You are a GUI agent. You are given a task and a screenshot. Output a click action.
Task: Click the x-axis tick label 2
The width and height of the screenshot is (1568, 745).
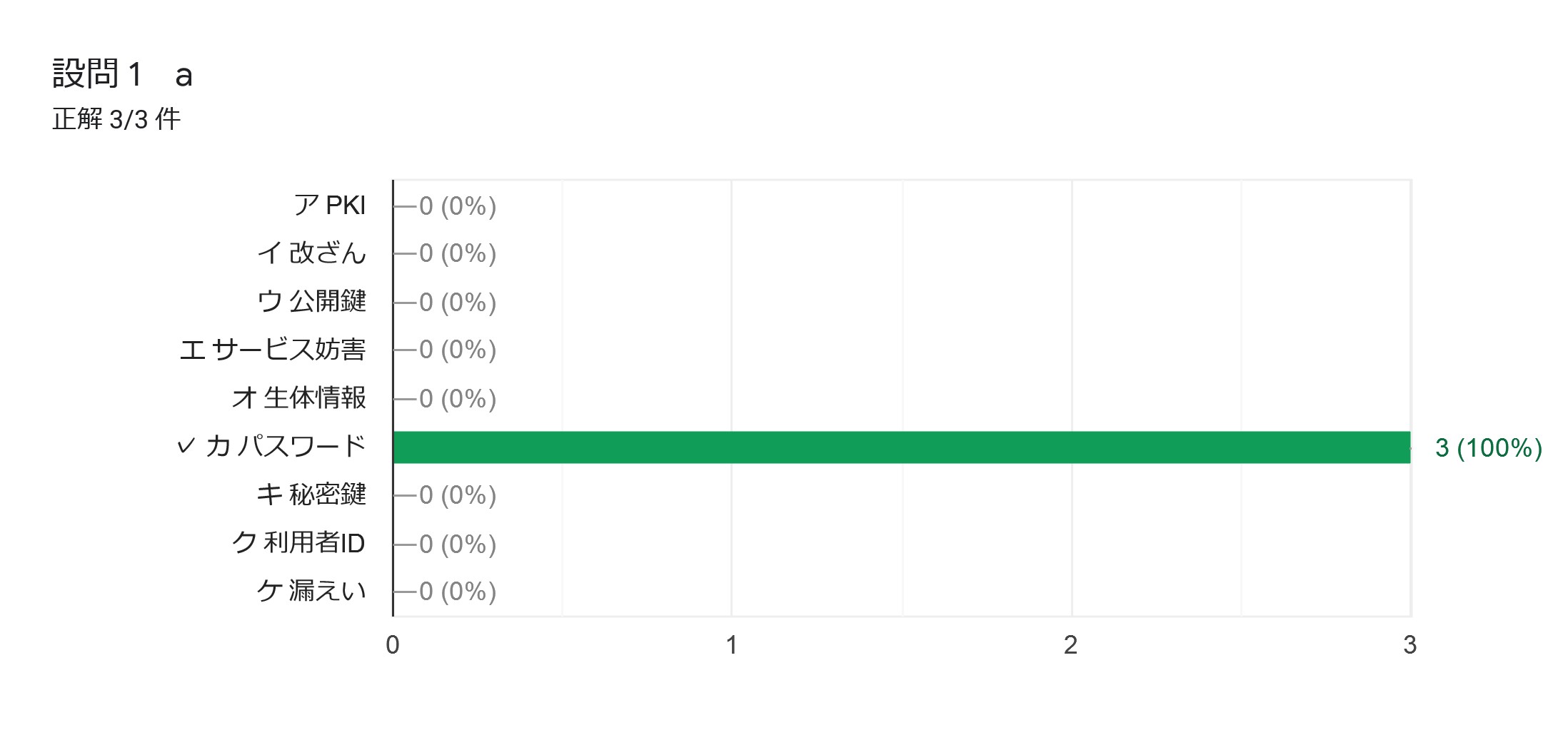[x=1070, y=645]
